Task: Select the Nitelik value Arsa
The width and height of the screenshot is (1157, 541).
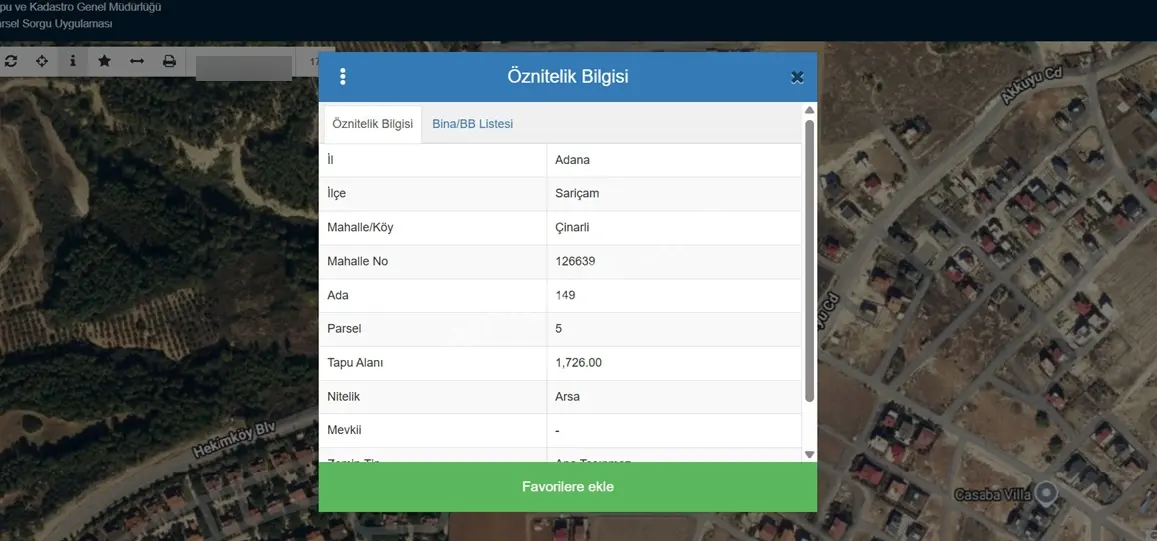Action: click(567, 397)
